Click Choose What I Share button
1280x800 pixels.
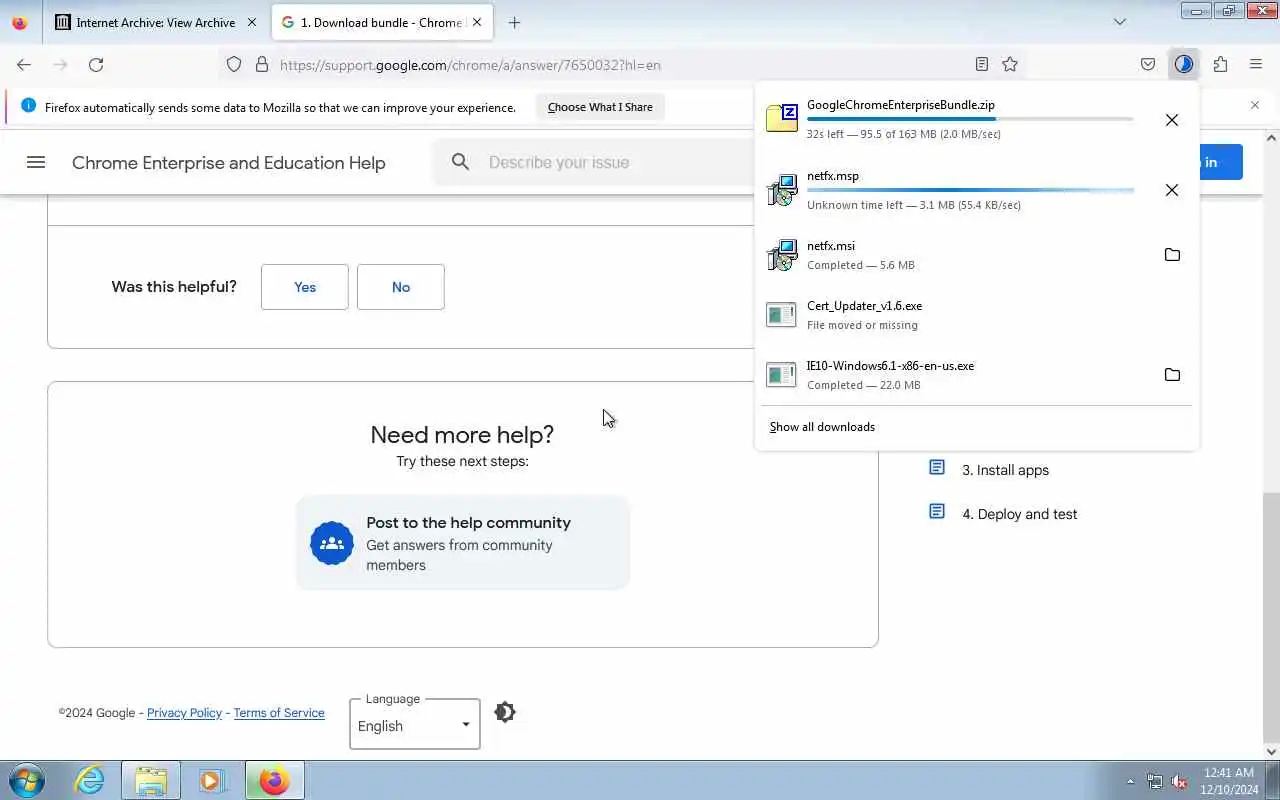coord(600,107)
